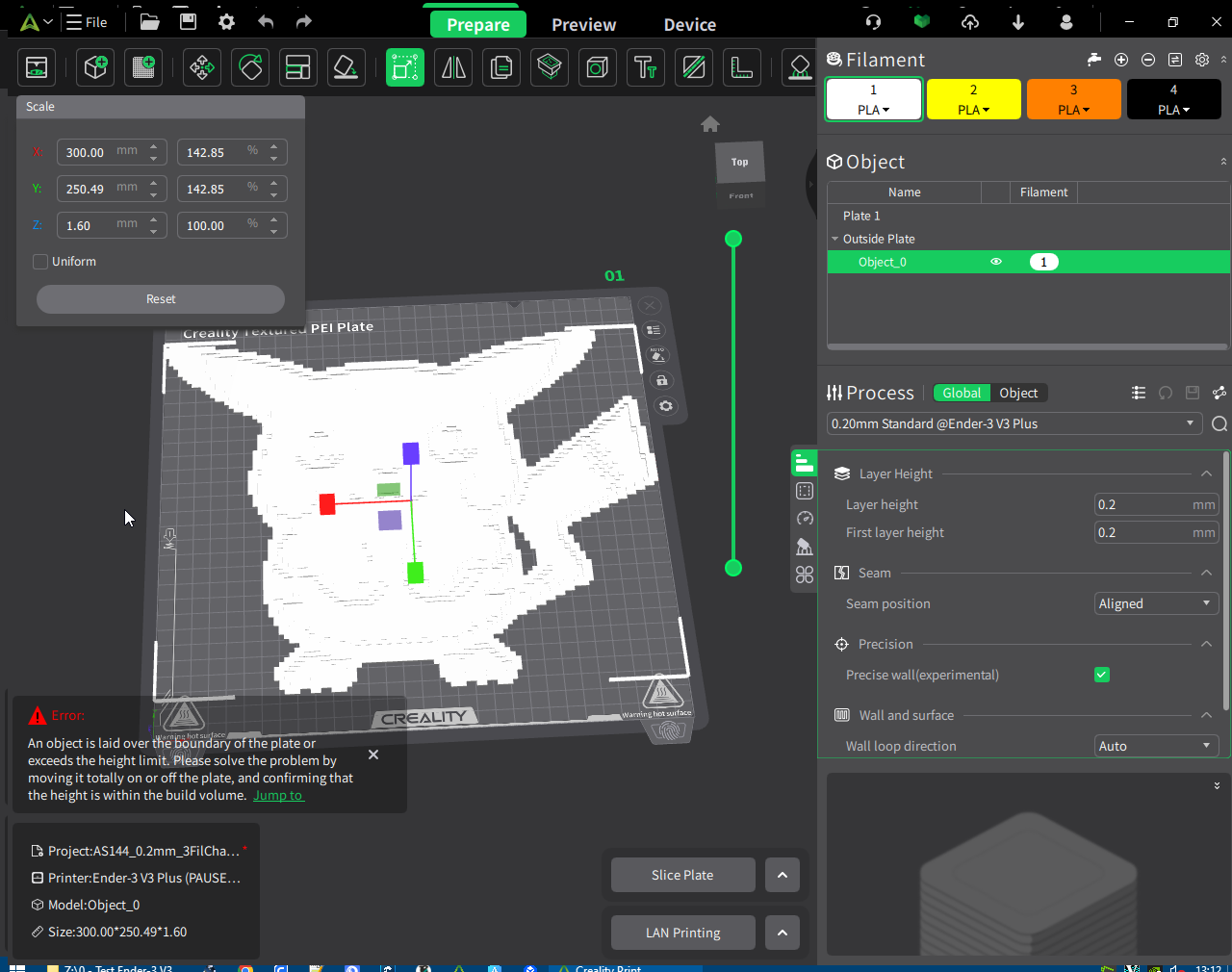Enable the Uniform scale checkbox

click(x=40, y=262)
